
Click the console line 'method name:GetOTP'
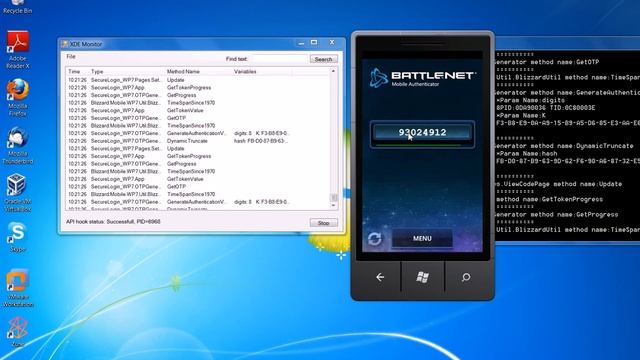[547, 62]
